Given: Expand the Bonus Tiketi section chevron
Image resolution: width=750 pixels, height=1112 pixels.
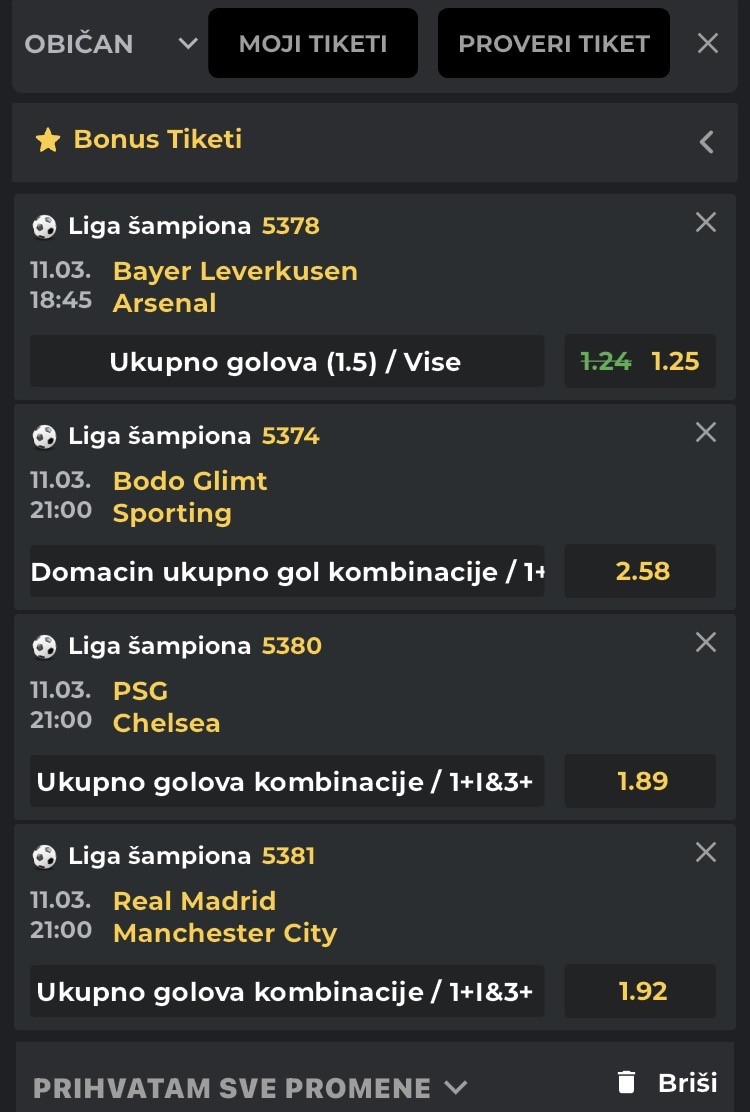Looking at the screenshot, I should (x=707, y=142).
